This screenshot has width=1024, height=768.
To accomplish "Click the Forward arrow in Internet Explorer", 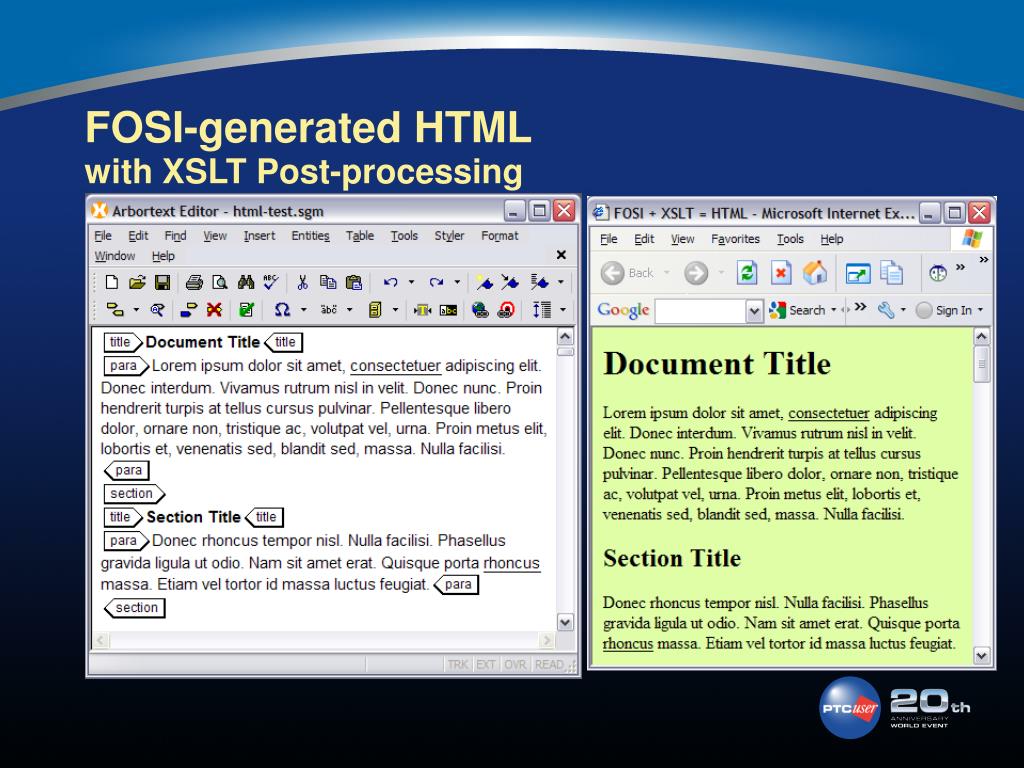I will click(696, 272).
